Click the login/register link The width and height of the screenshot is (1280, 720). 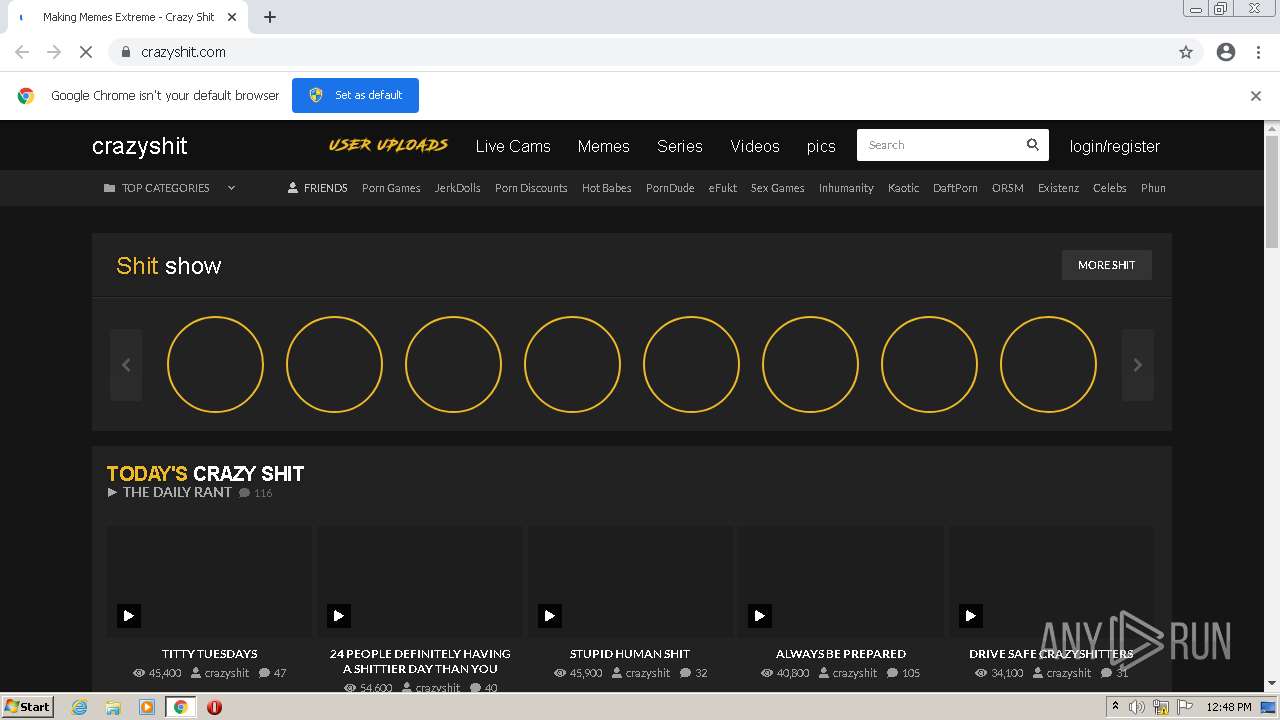pos(1115,146)
